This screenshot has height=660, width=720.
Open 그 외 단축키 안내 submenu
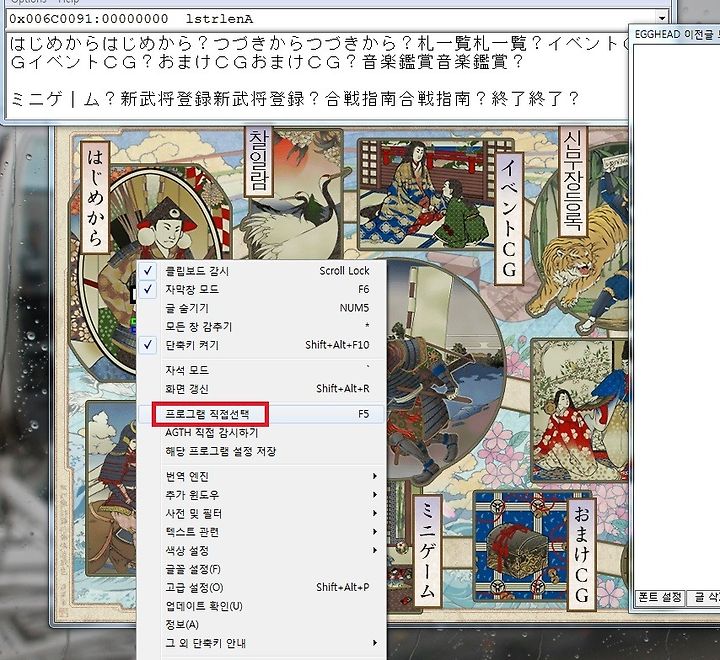(x=261, y=643)
